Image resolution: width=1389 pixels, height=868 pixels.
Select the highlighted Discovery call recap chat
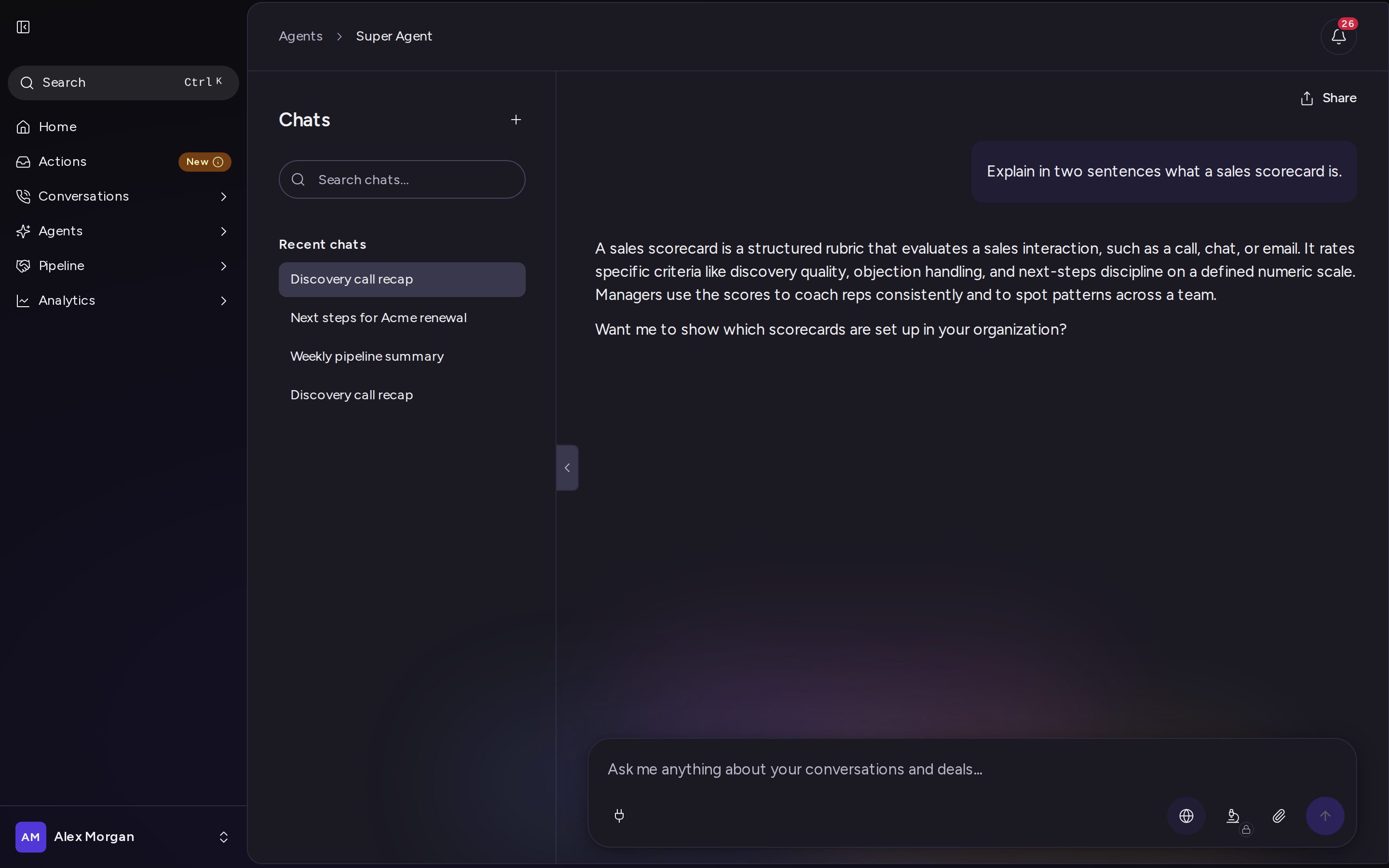tap(402, 280)
